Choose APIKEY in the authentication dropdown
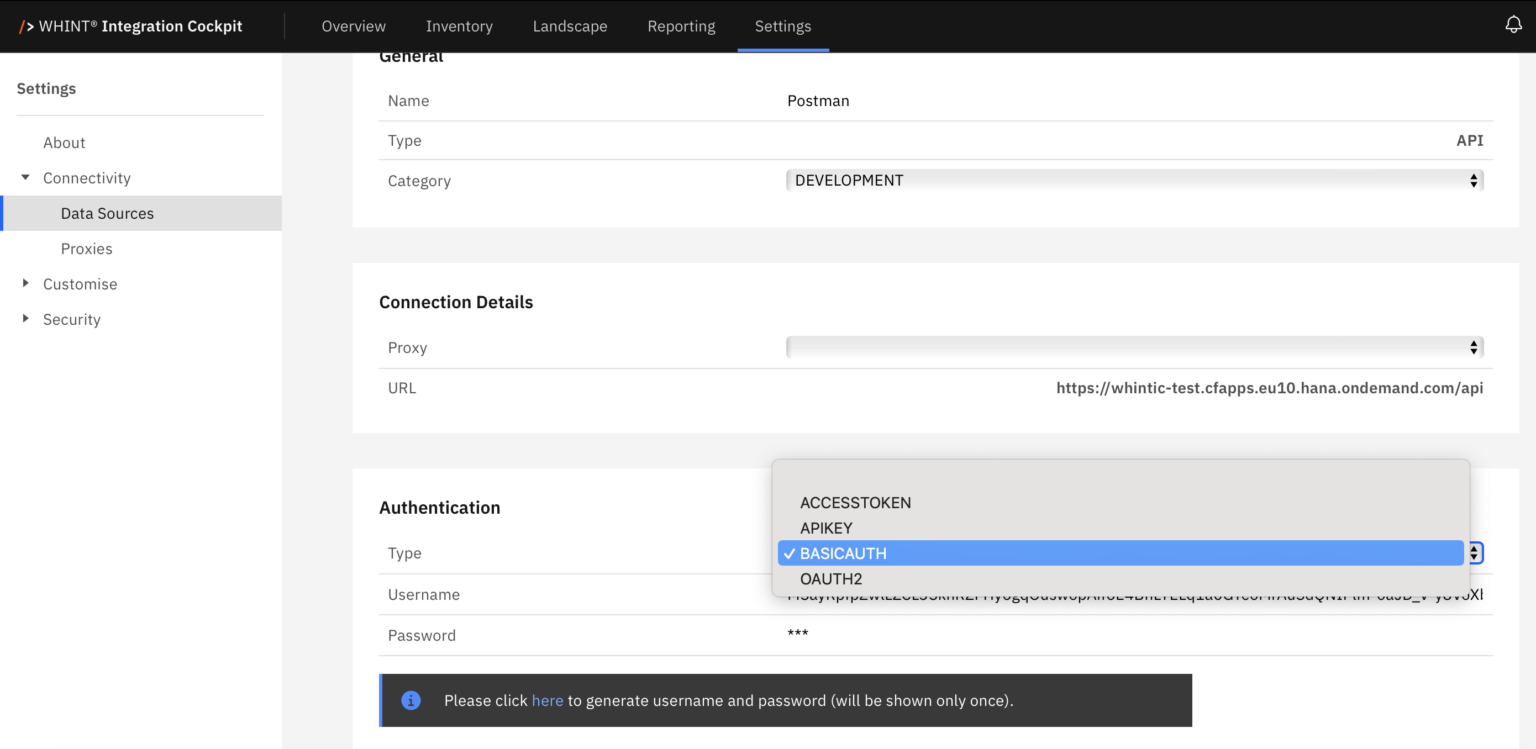1536x749 pixels. (x=826, y=528)
